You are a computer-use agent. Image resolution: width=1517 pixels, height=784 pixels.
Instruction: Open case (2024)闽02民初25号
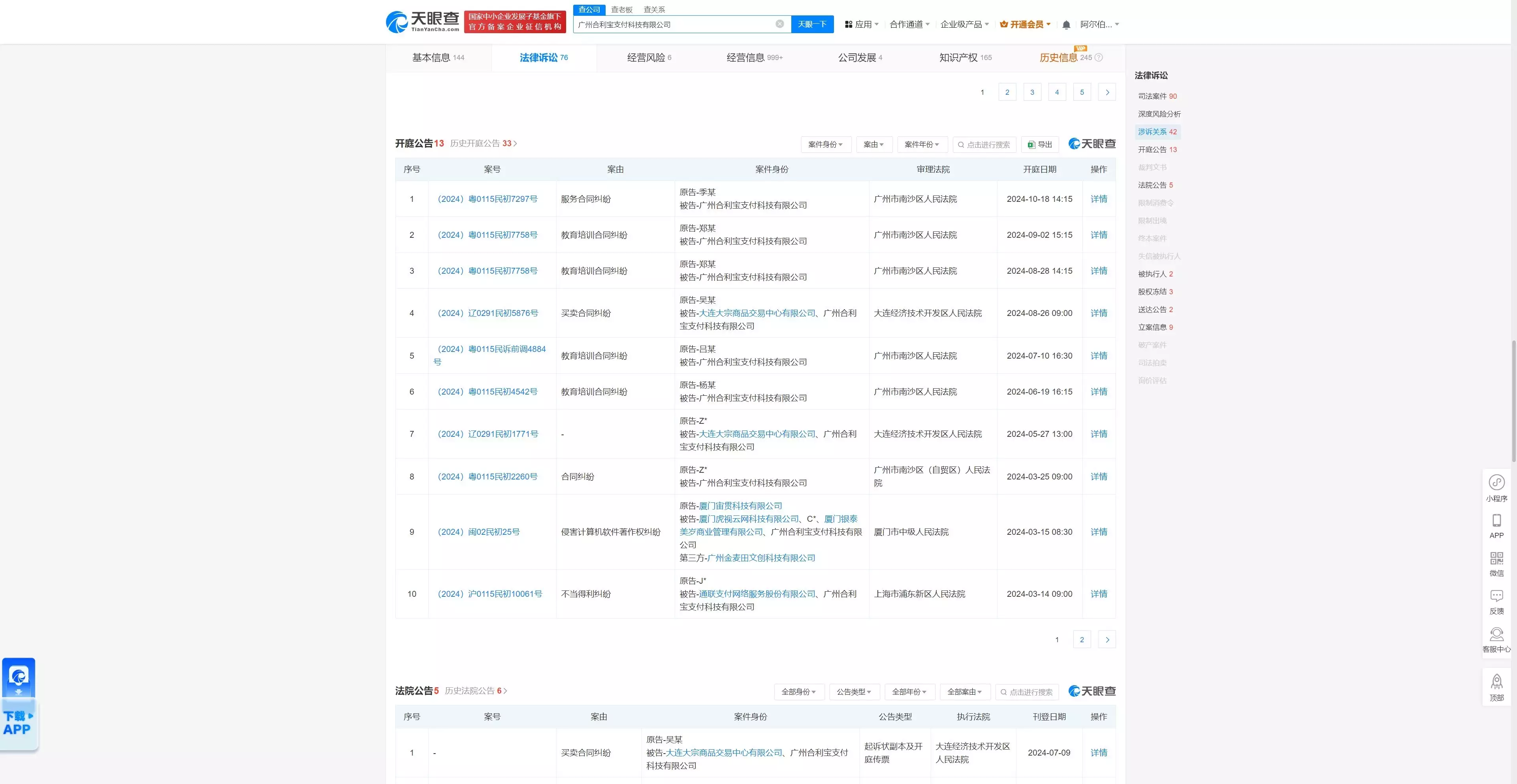click(x=479, y=532)
